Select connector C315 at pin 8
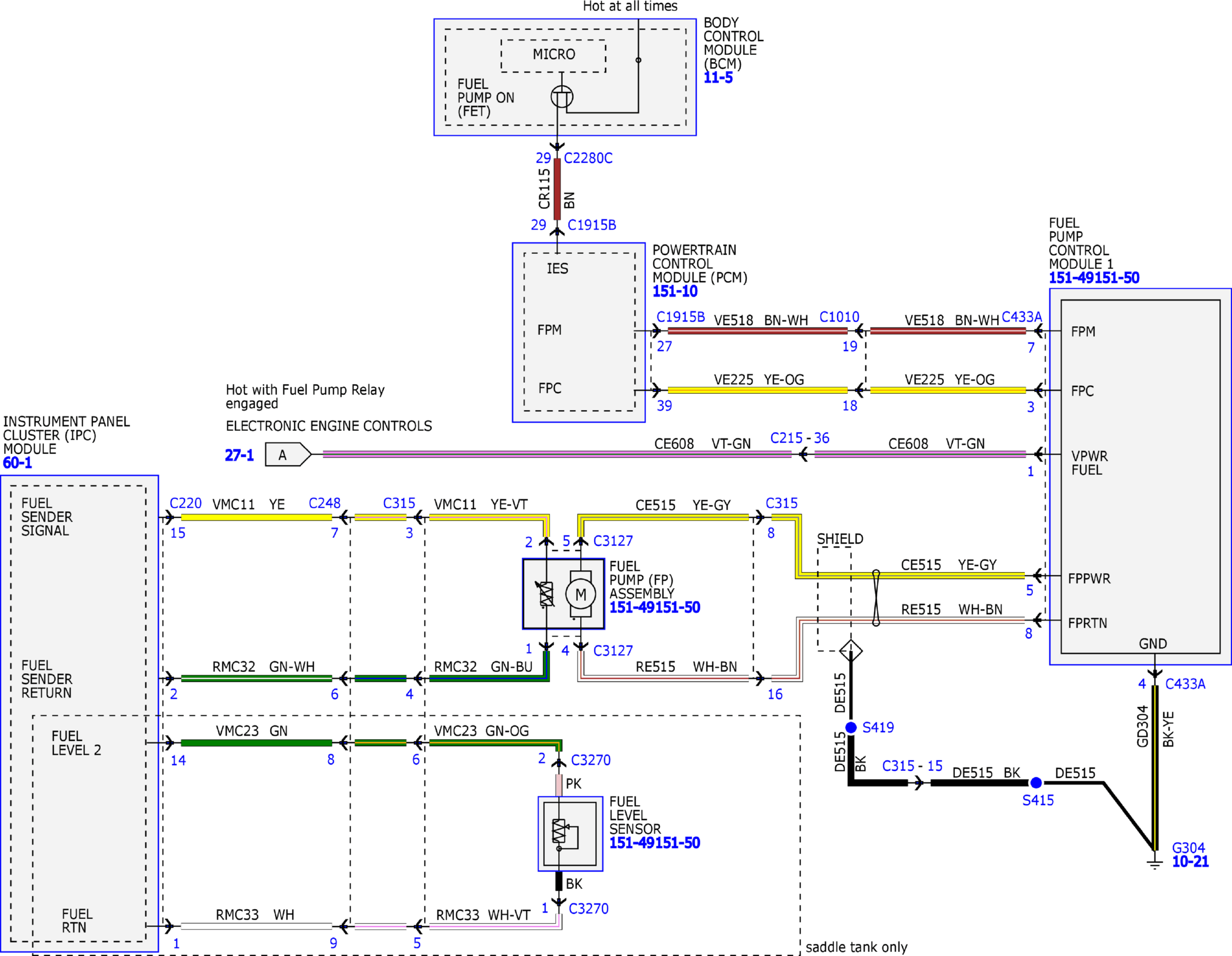Screen dimensions: 1232x956 [781, 504]
